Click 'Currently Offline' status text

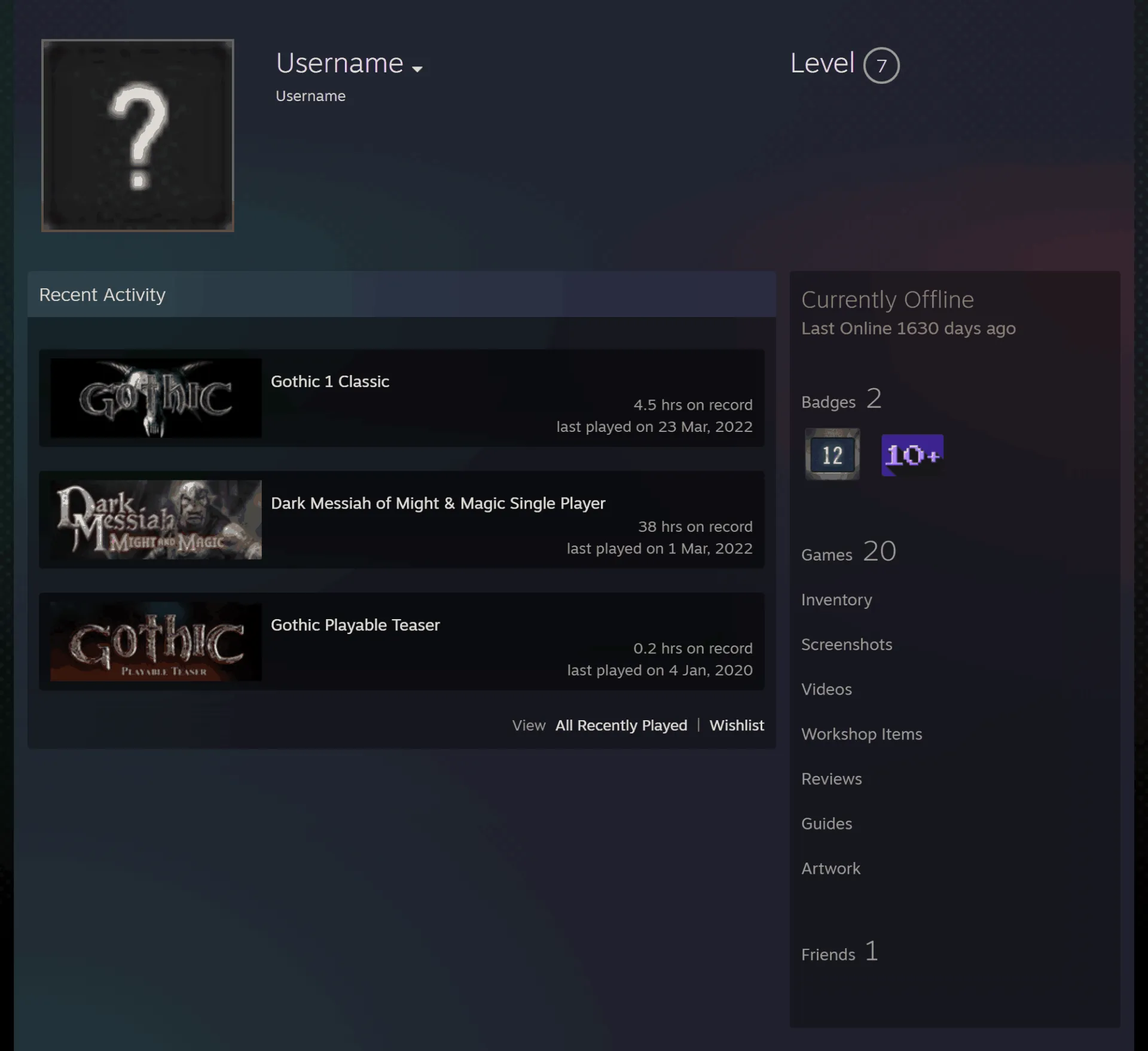coord(887,300)
